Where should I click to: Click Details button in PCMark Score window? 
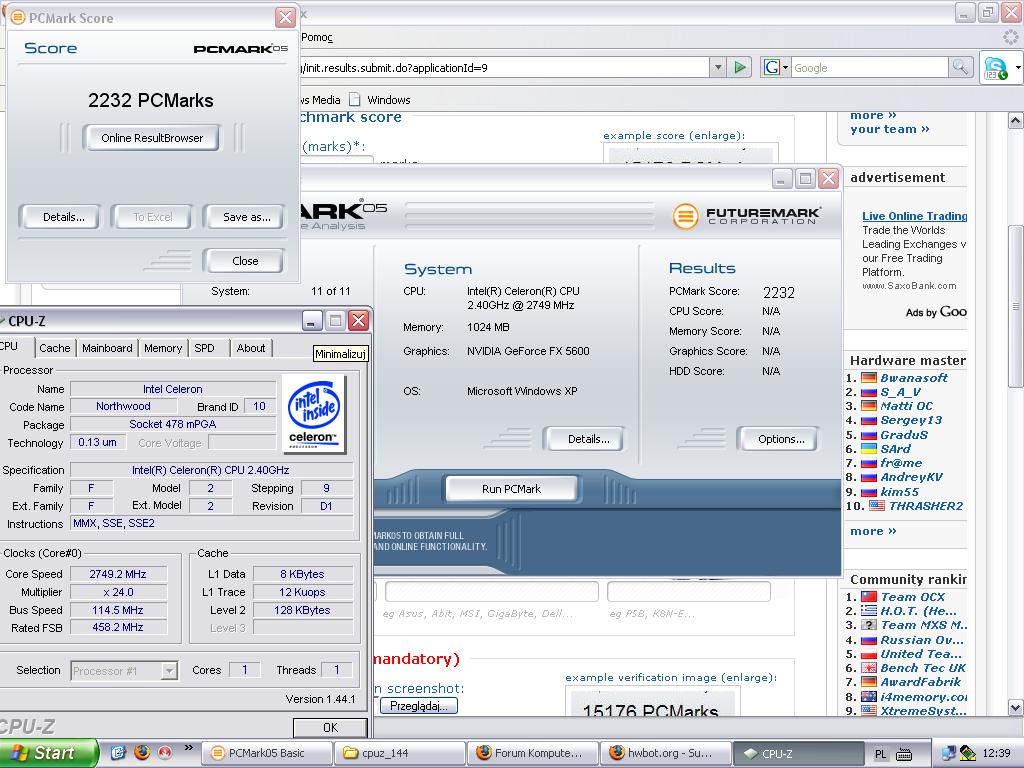tap(61, 217)
